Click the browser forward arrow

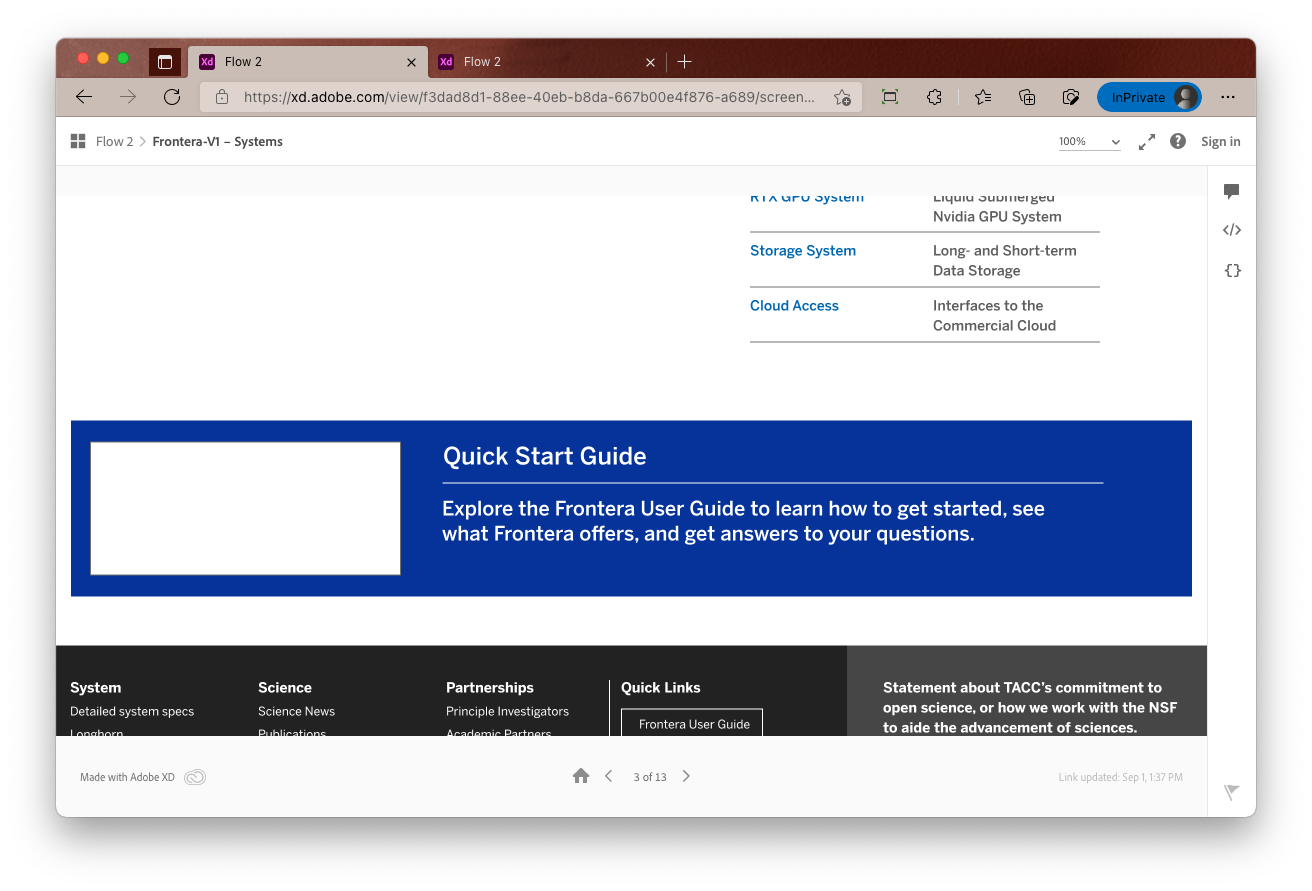coord(128,97)
